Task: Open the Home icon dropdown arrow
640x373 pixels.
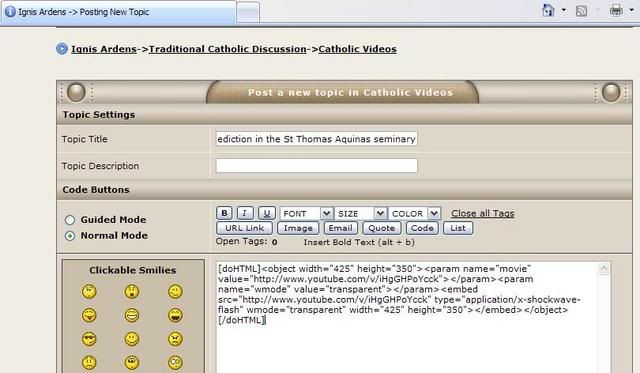Action: (564, 10)
